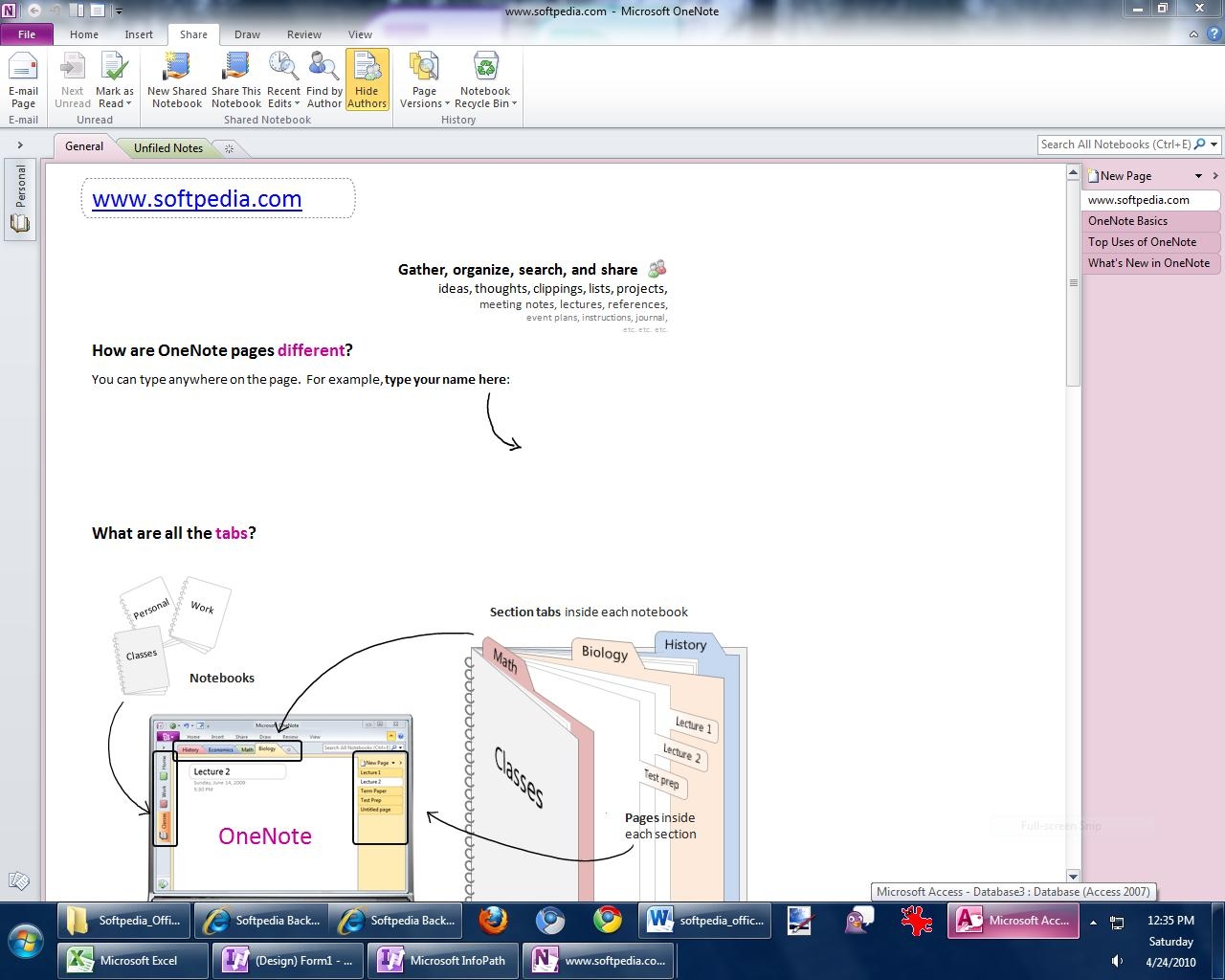Viewport: 1225px width, 980px height.
Task: Minimize the ribbon with the caret
Action: click(x=1193, y=34)
